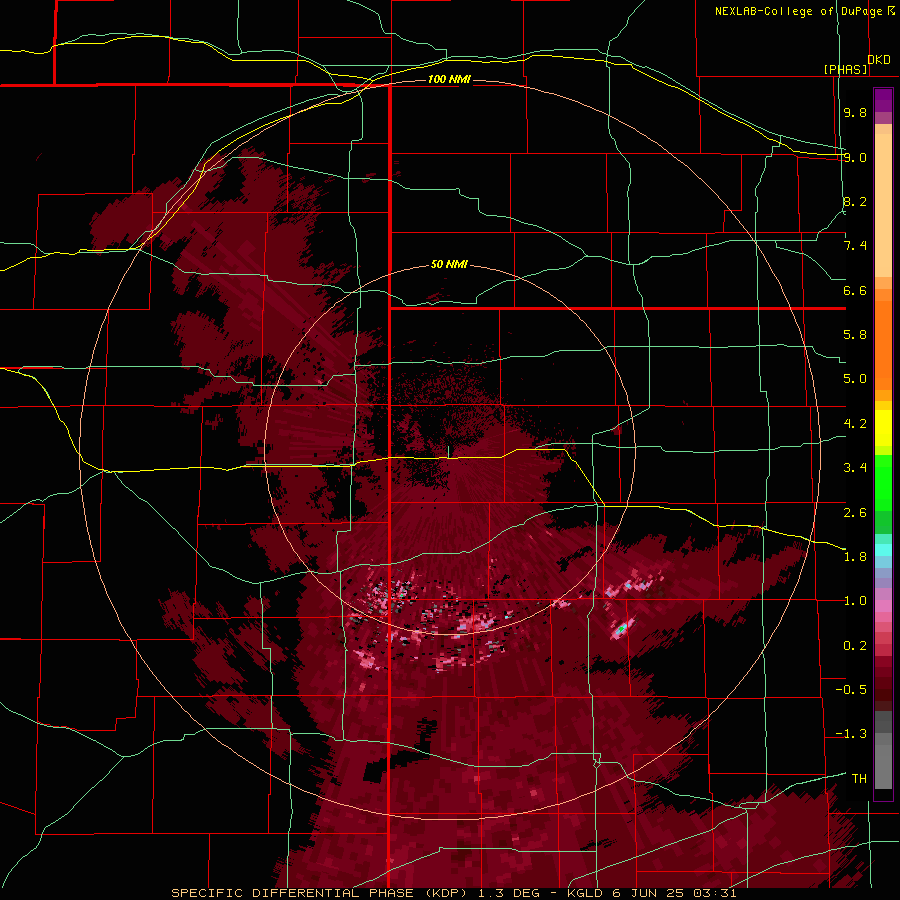The height and width of the screenshot is (900, 900).
Task: Click the 7.4 scale label
Action: tap(855, 246)
